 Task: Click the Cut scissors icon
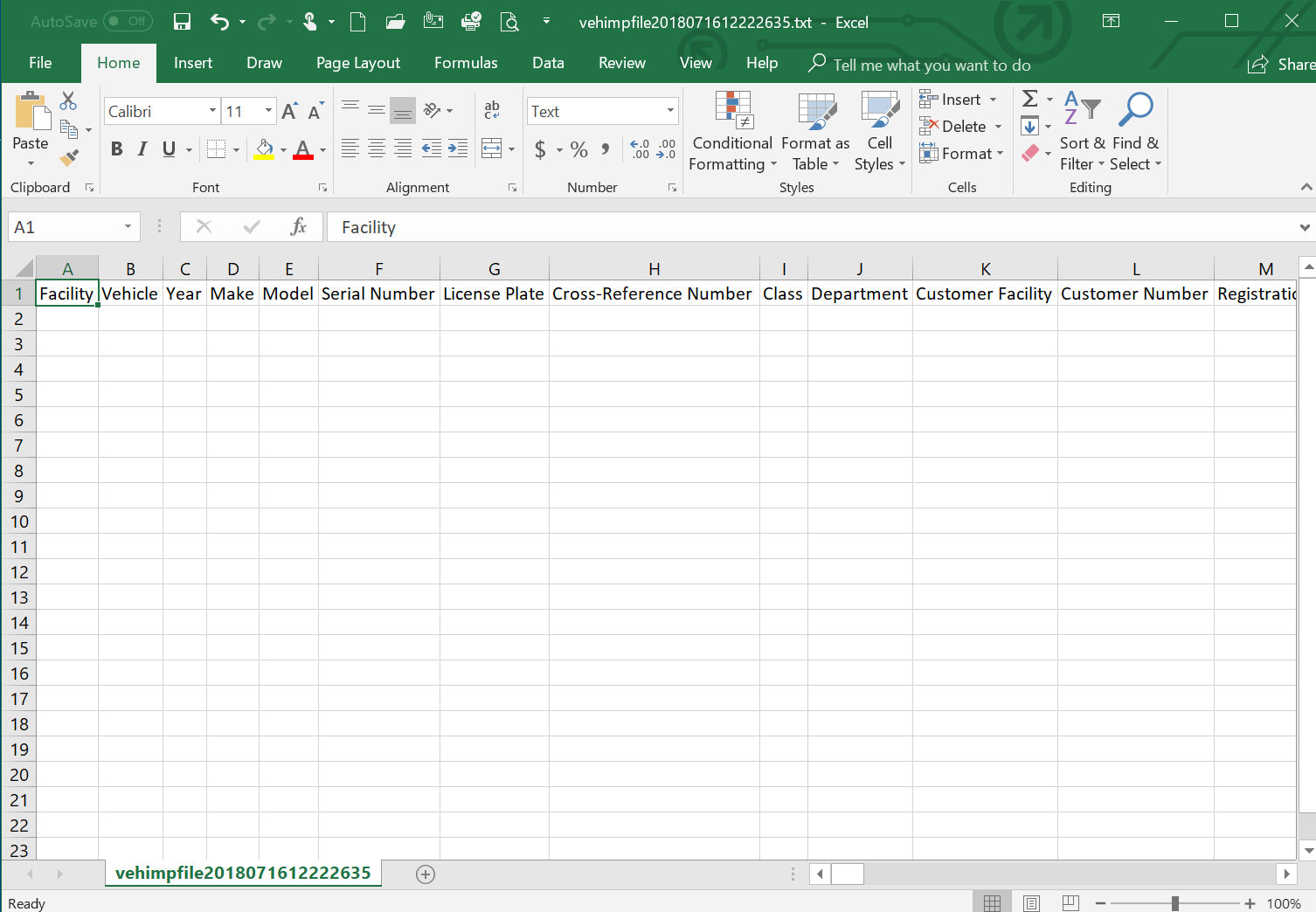pos(68,101)
